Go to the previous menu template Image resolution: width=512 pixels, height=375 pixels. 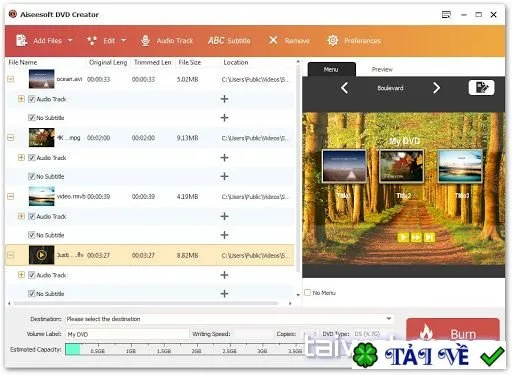click(345, 88)
